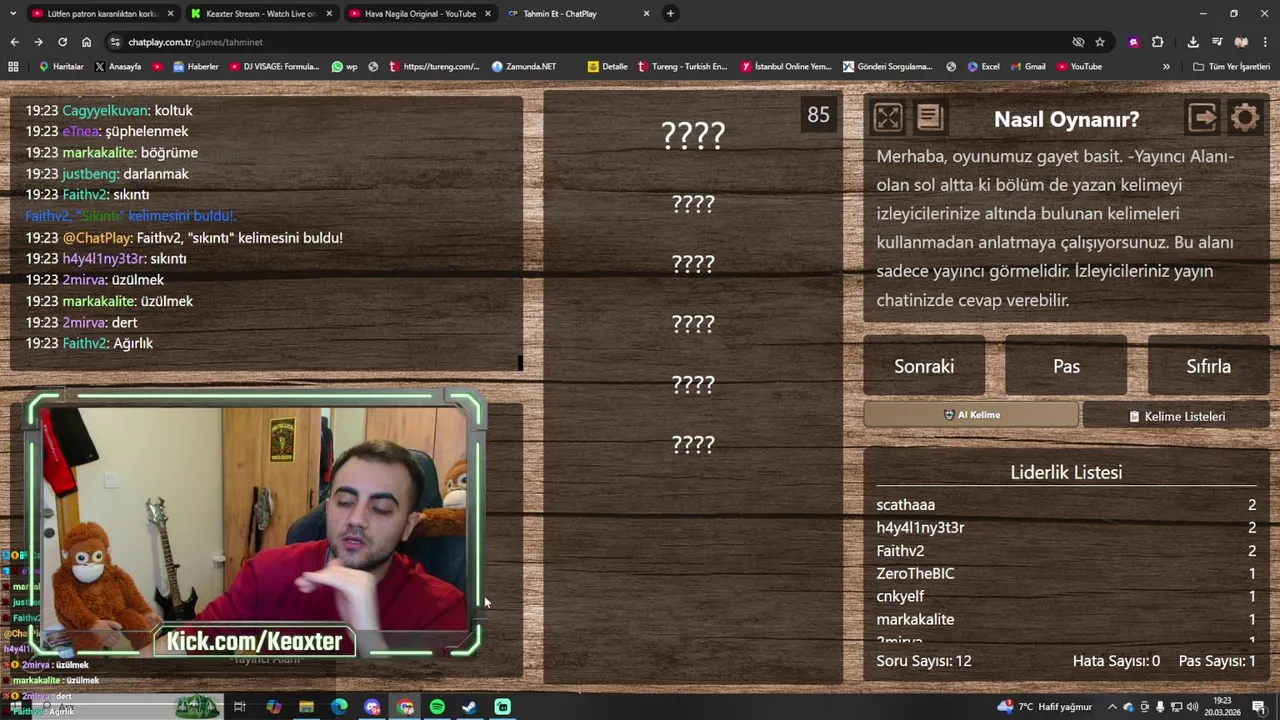Open the wp WhatsApp bookmark
This screenshot has height=720, width=1280.
point(345,67)
